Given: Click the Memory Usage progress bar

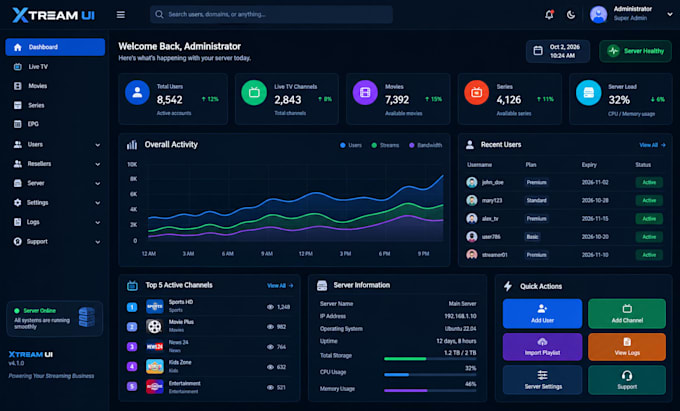Looking at the screenshot, I should (x=430, y=391).
